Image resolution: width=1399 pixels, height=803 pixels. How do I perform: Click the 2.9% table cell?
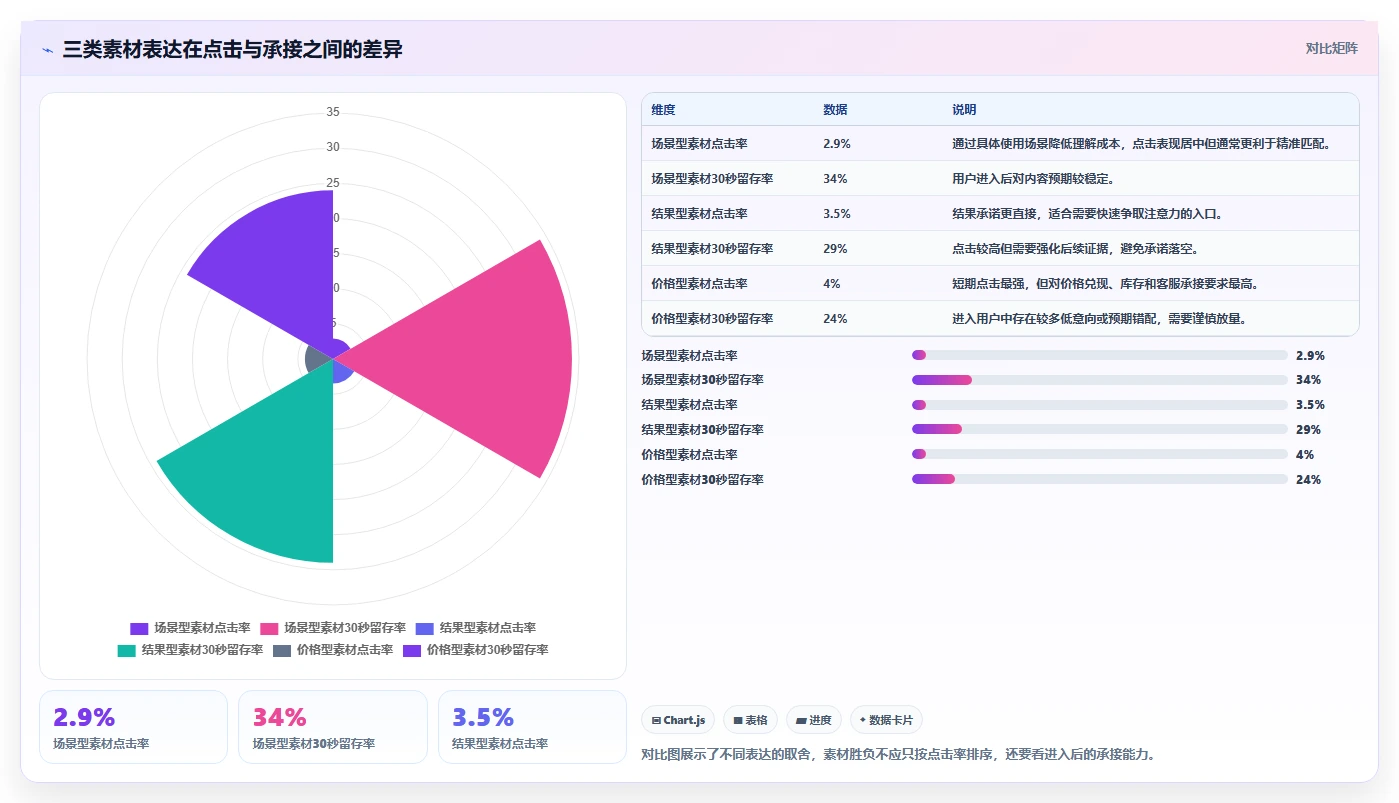tap(837, 144)
